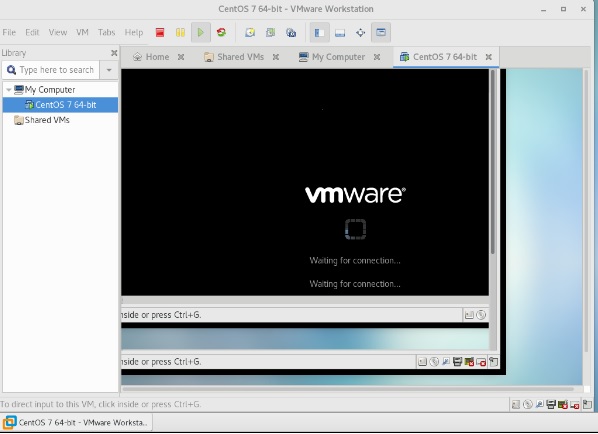The width and height of the screenshot is (598, 434).
Task: Maximize the VMware Workstation window
Action: (563, 9)
